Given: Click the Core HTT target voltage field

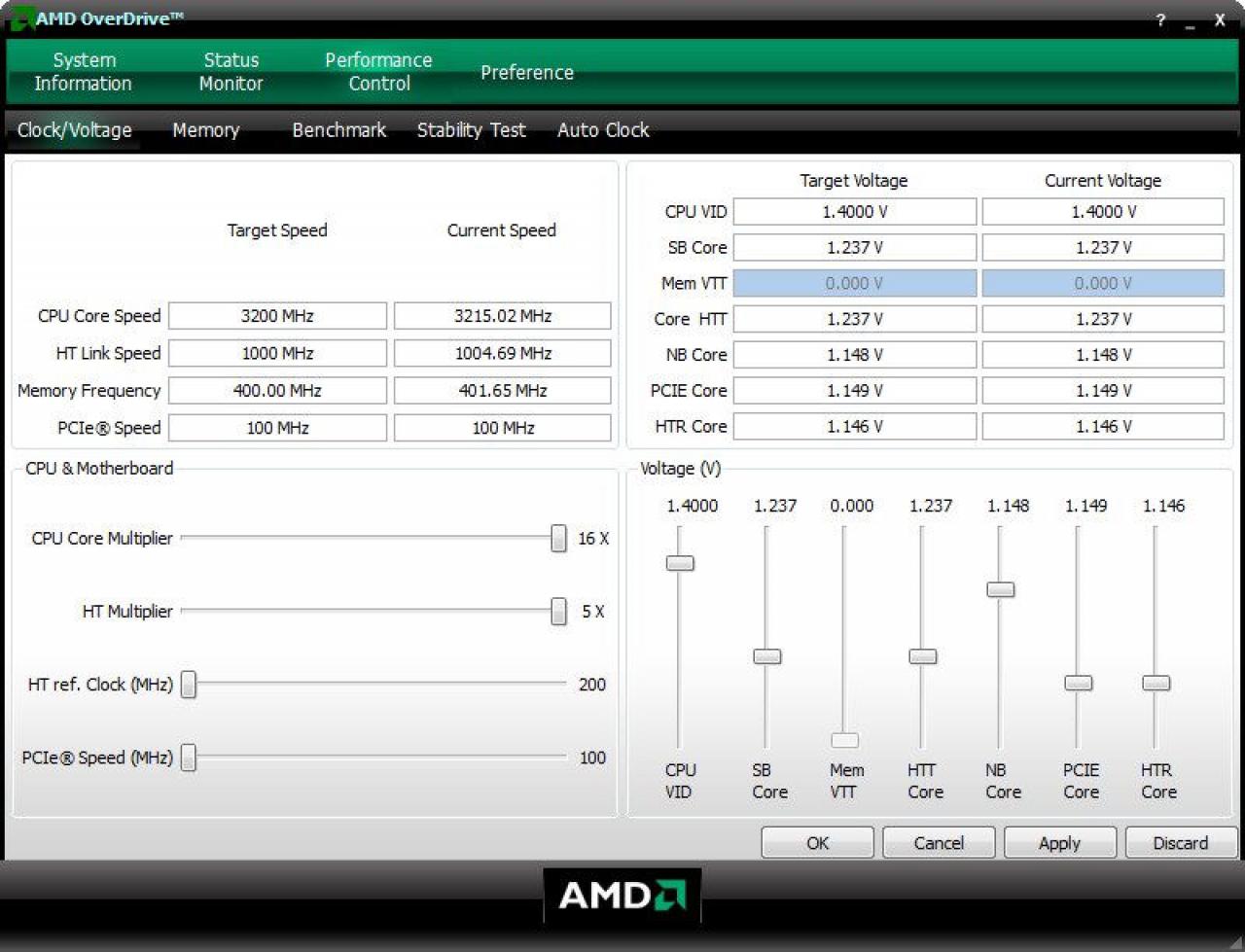Looking at the screenshot, I should [x=855, y=319].
